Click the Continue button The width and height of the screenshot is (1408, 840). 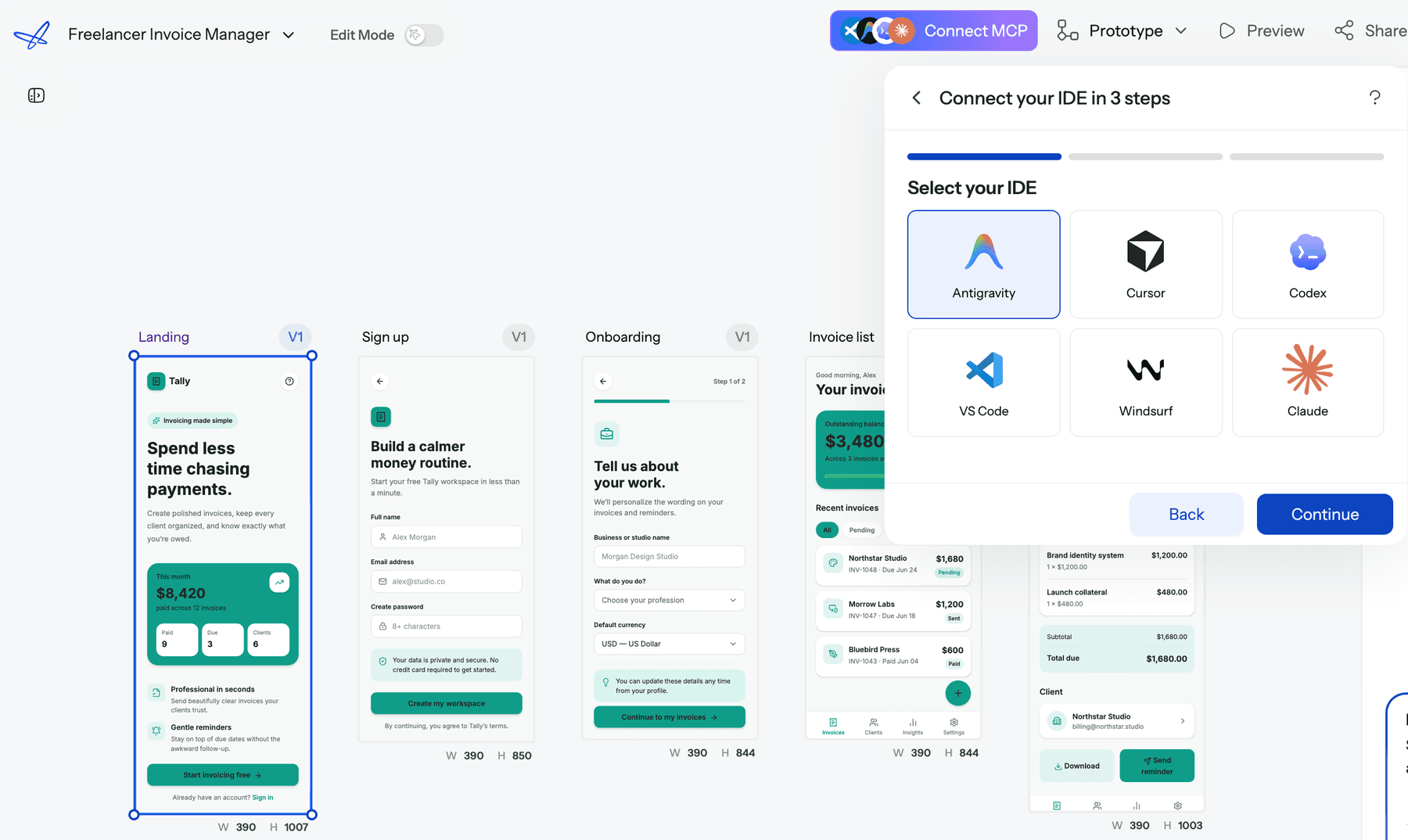coord(1324,514)
